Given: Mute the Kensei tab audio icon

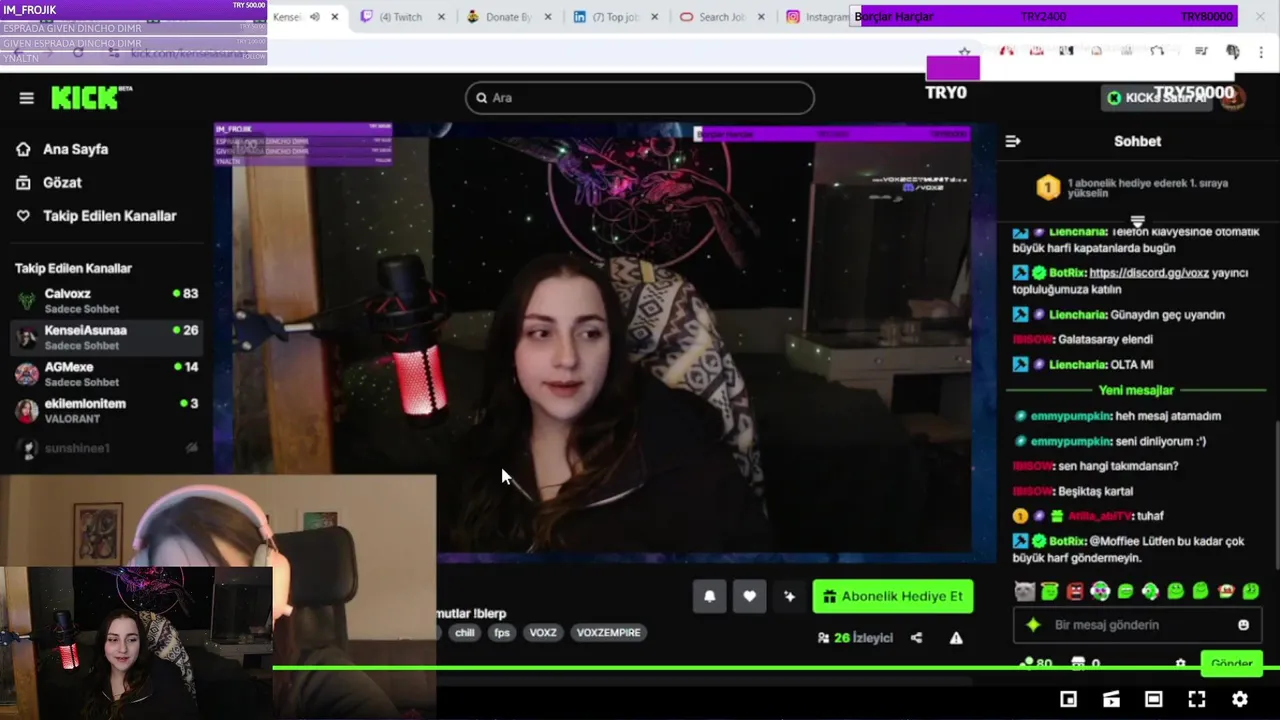Looking at the screenshot, I should click(x=315, y=17).
